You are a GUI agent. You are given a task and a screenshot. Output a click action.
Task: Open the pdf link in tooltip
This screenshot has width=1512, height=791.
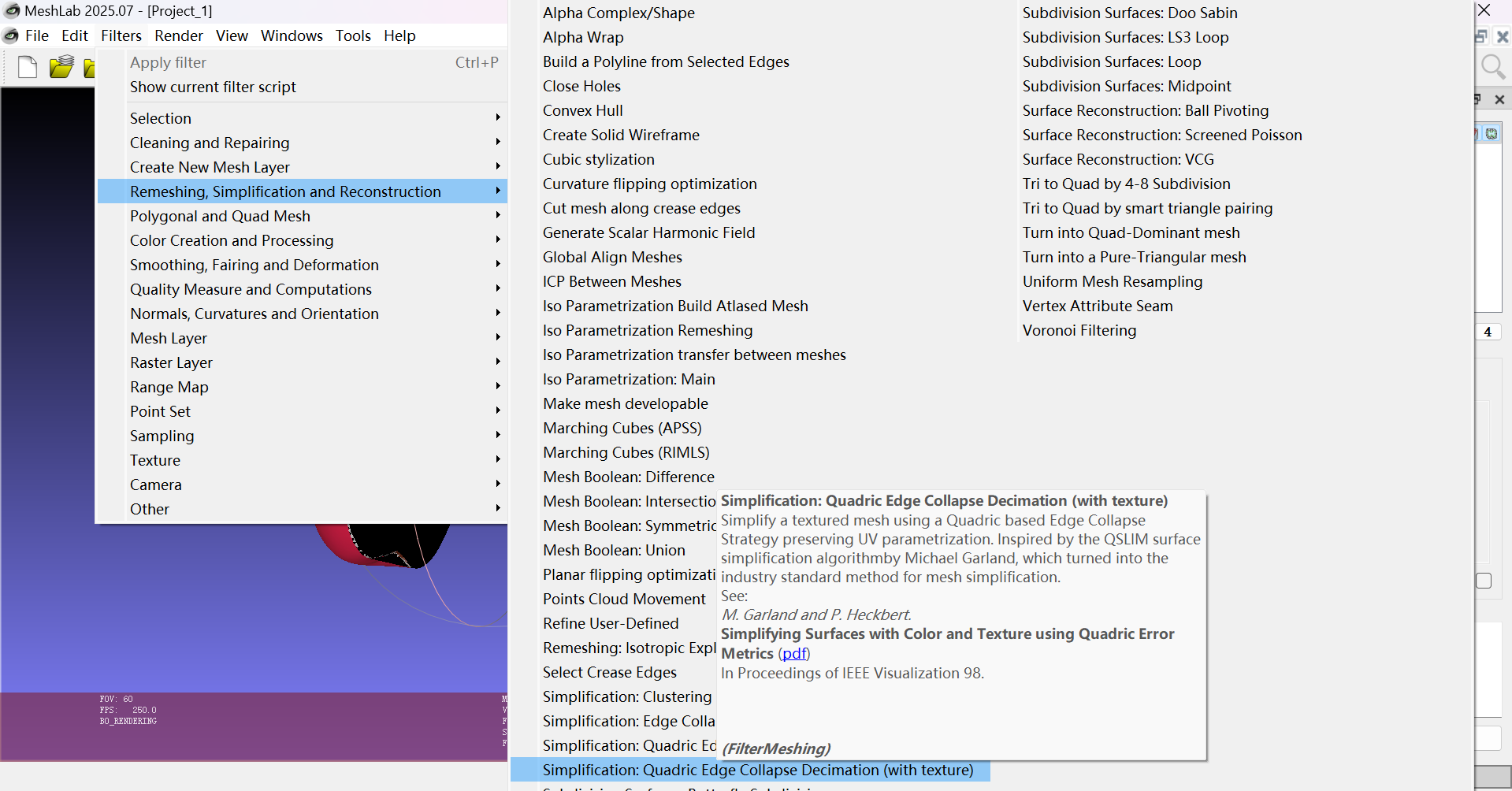[794, 653]
